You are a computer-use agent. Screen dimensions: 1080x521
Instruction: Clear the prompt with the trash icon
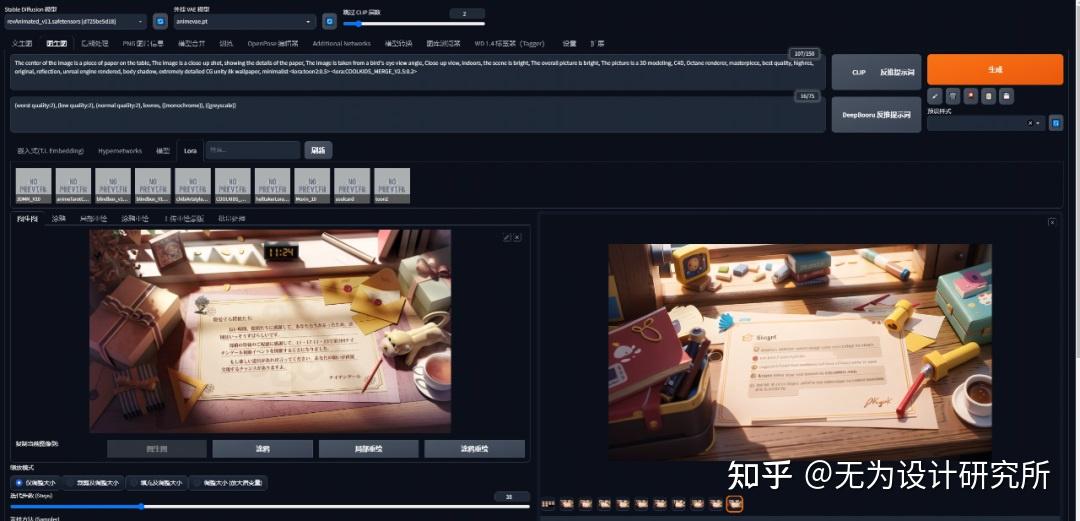click(x=953, y=96)
